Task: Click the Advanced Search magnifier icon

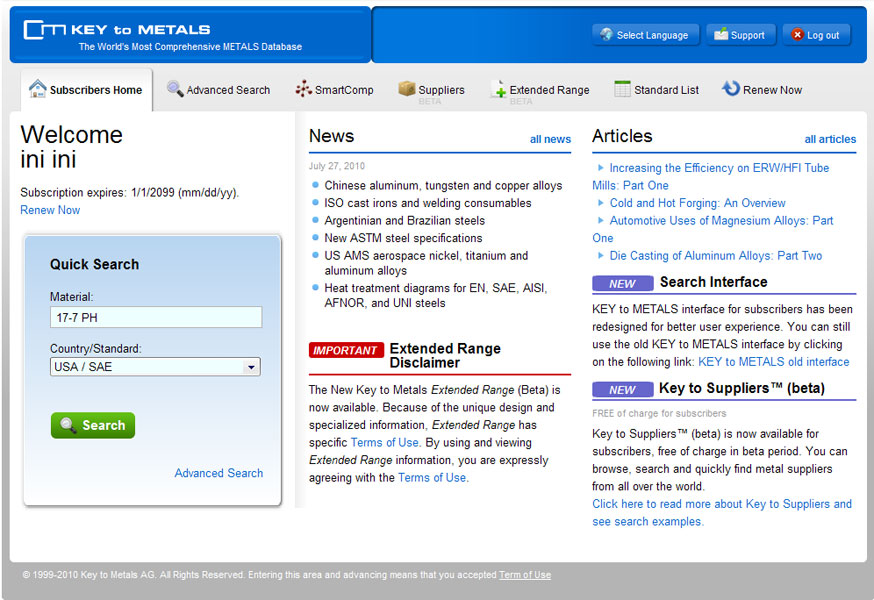Action: click(x=175, y=89)
